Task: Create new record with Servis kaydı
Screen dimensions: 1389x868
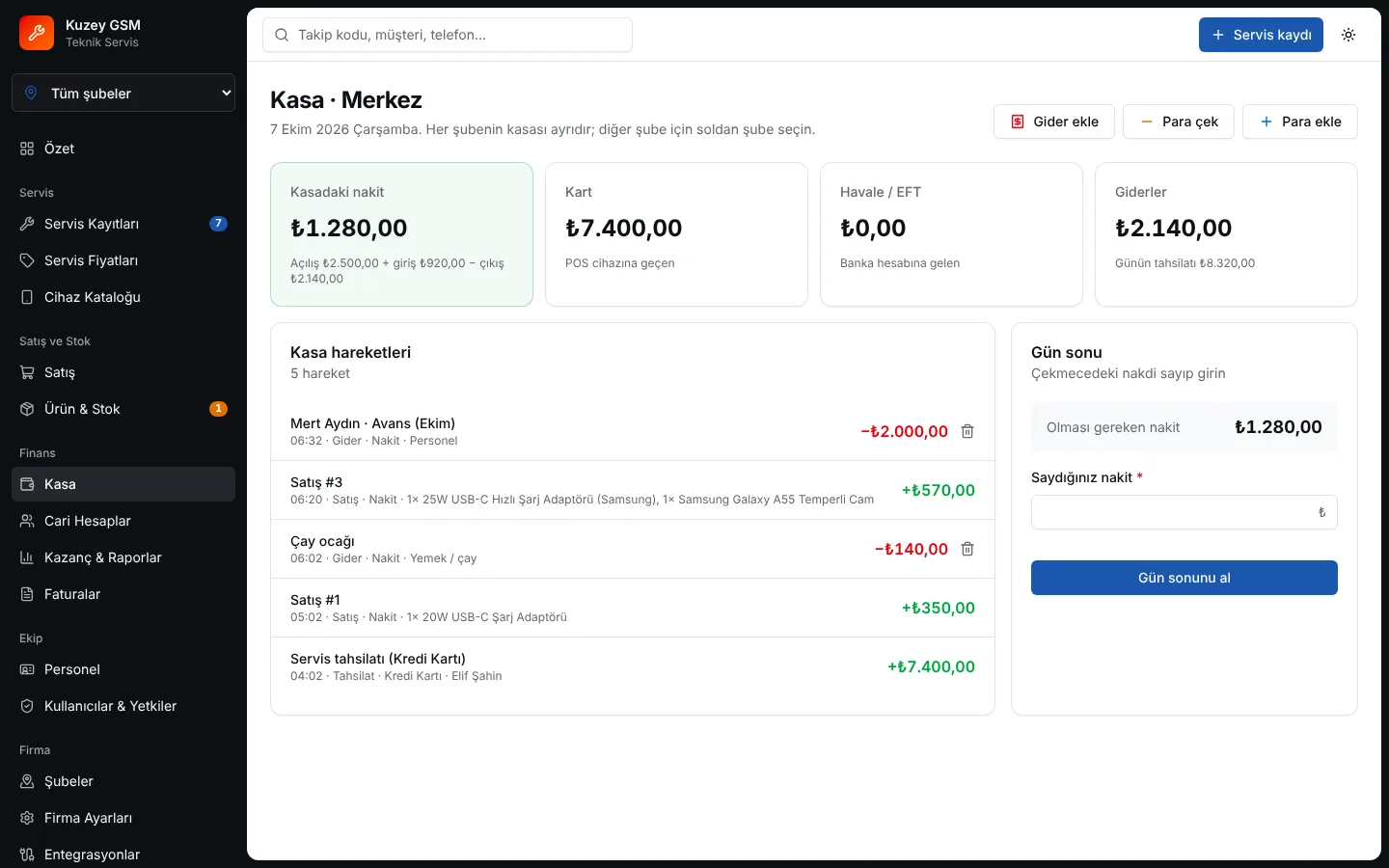Action: pyautogui.click(x=1261, y=35)
